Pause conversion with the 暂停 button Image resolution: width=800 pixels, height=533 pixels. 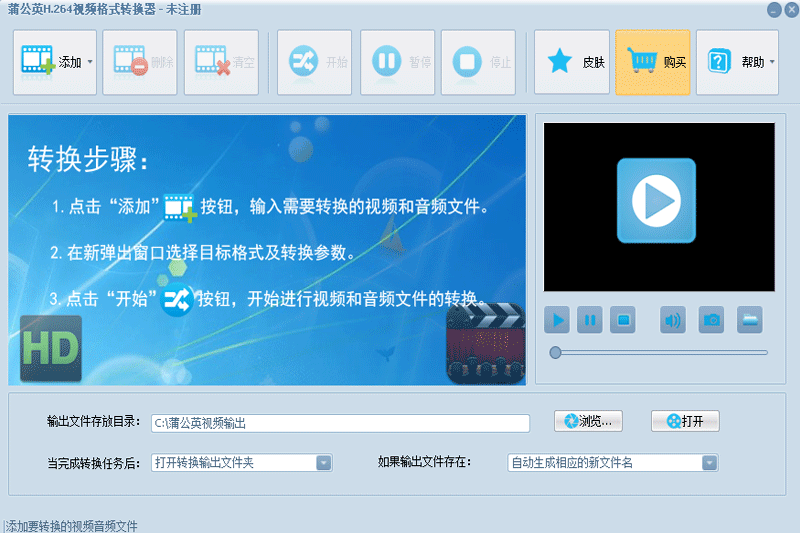click(x=397, y=62)
